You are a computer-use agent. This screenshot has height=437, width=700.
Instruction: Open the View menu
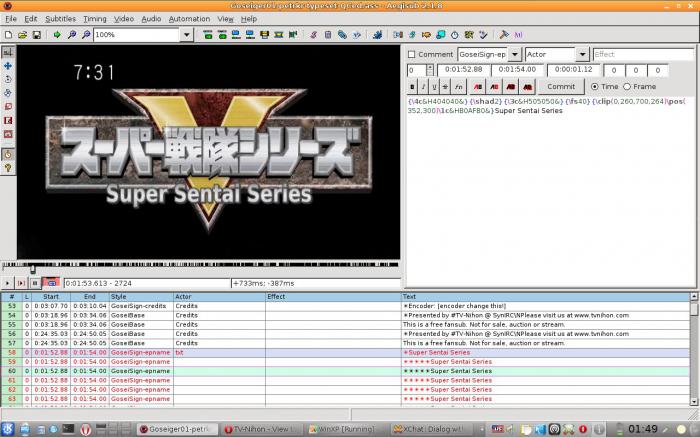pyautogui.click(x=225, y=19)
